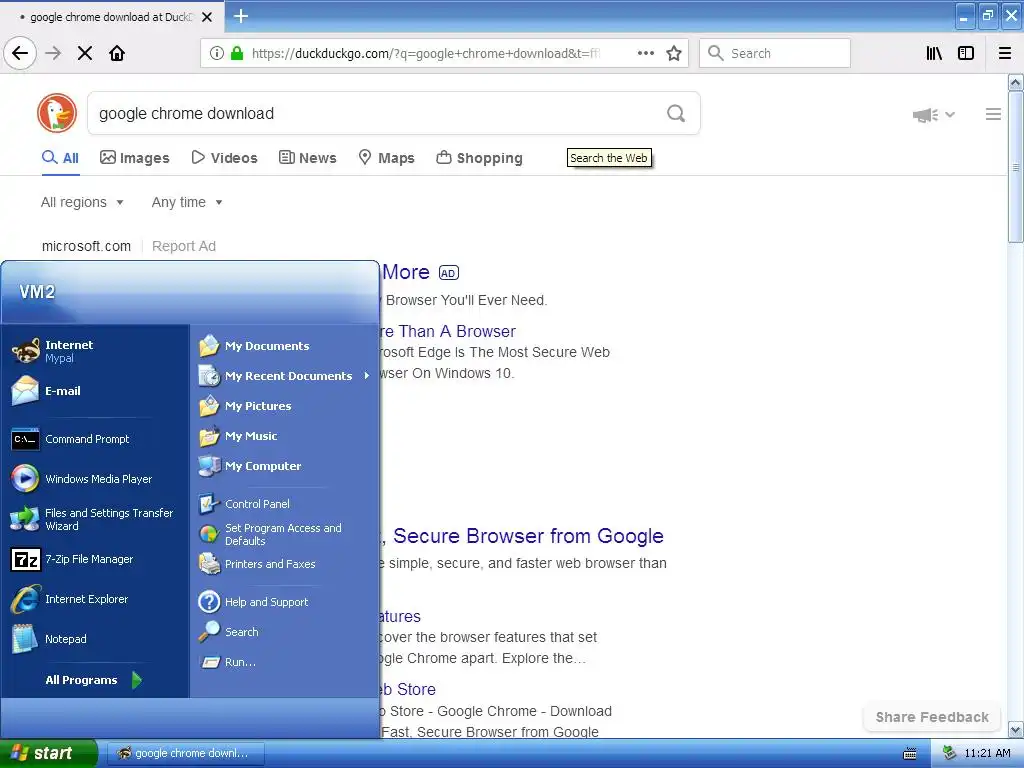Click the system tray network icon

[950, 753]
